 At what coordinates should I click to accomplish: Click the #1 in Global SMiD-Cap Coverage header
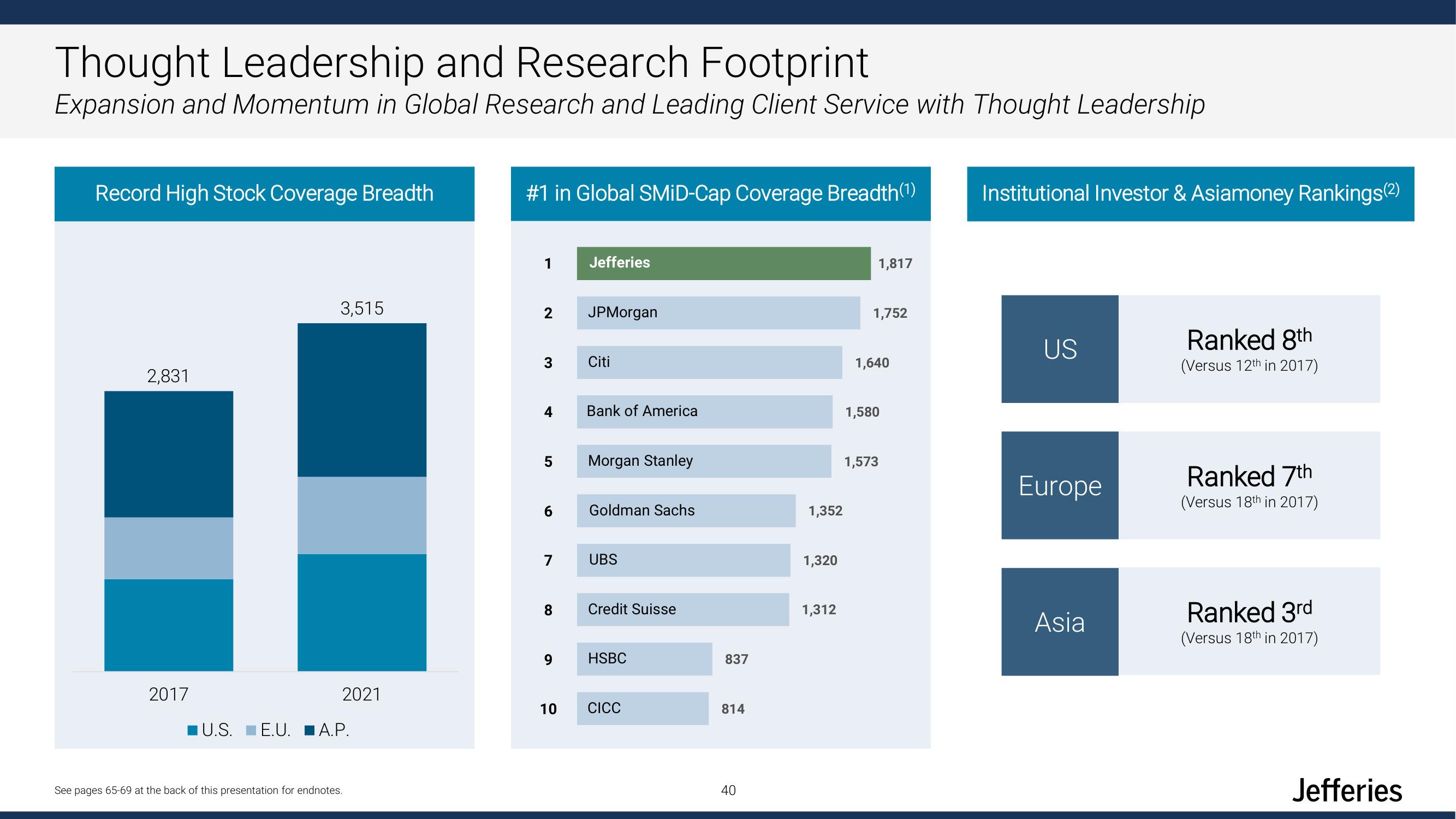point(721,194)
